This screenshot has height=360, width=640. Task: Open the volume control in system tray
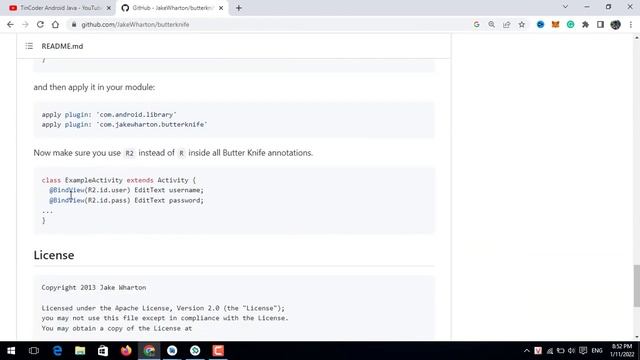(x=571, y=351)
